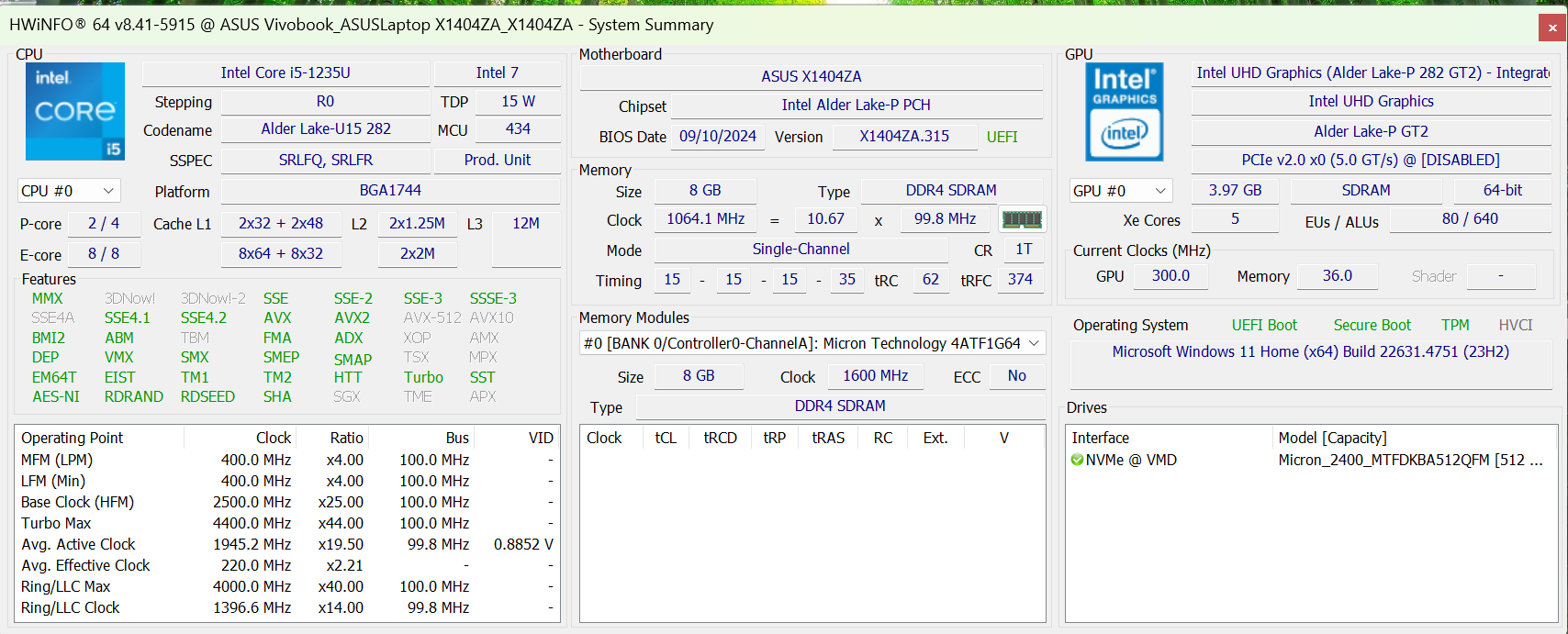Image resolution: width=1568 pixels, height=634 pixels.
Task: Click the 15 W TDP value
Action: pyautogui.click(x=518, y=101)
